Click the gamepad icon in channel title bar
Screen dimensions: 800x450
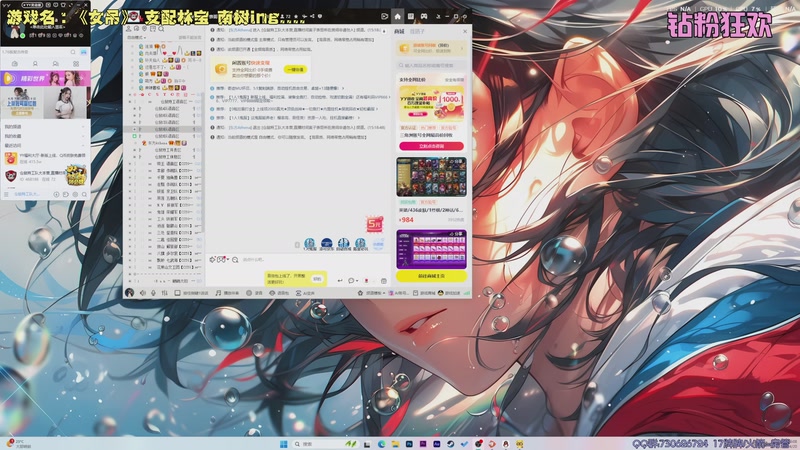[x=423, y=16]
